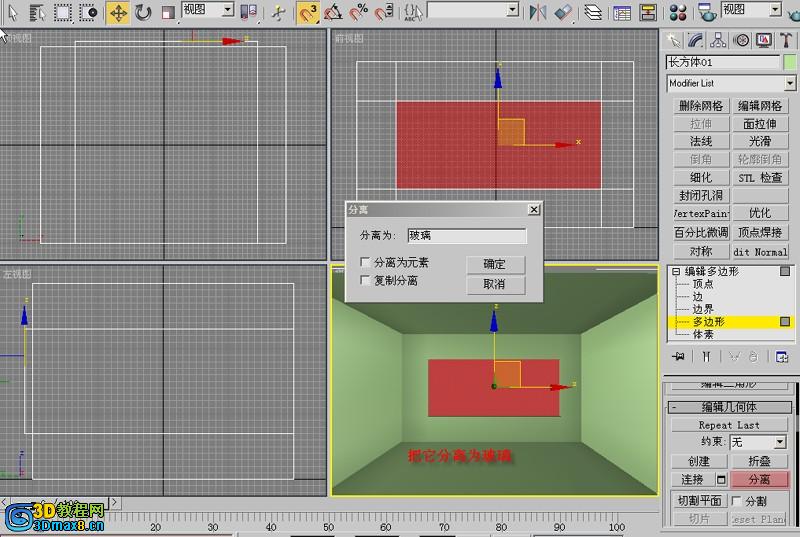Collapse the 编辑多边形 modifier tree
The image size is (800, 537).
click(676, 271)
